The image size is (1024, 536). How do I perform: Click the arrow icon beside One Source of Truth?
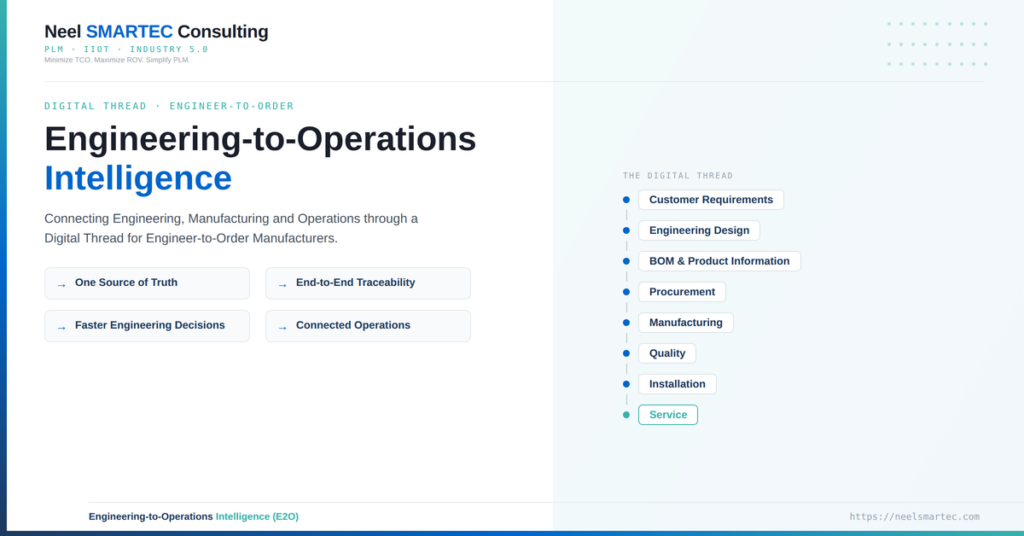pyautogui.click(x=61, y=285)
